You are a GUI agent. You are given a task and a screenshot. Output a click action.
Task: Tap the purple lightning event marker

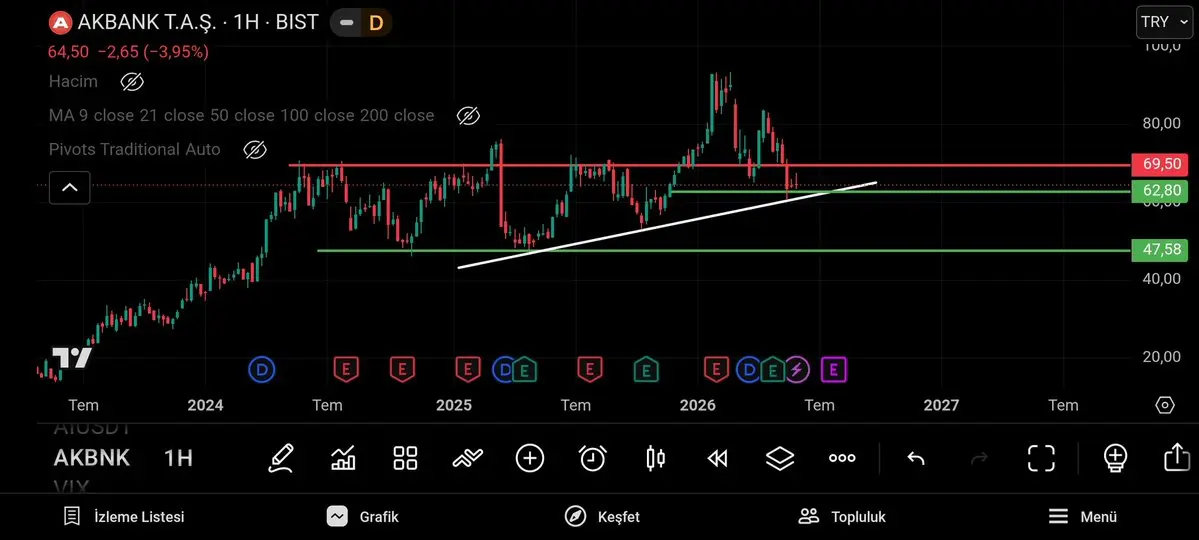click(797, 371)
